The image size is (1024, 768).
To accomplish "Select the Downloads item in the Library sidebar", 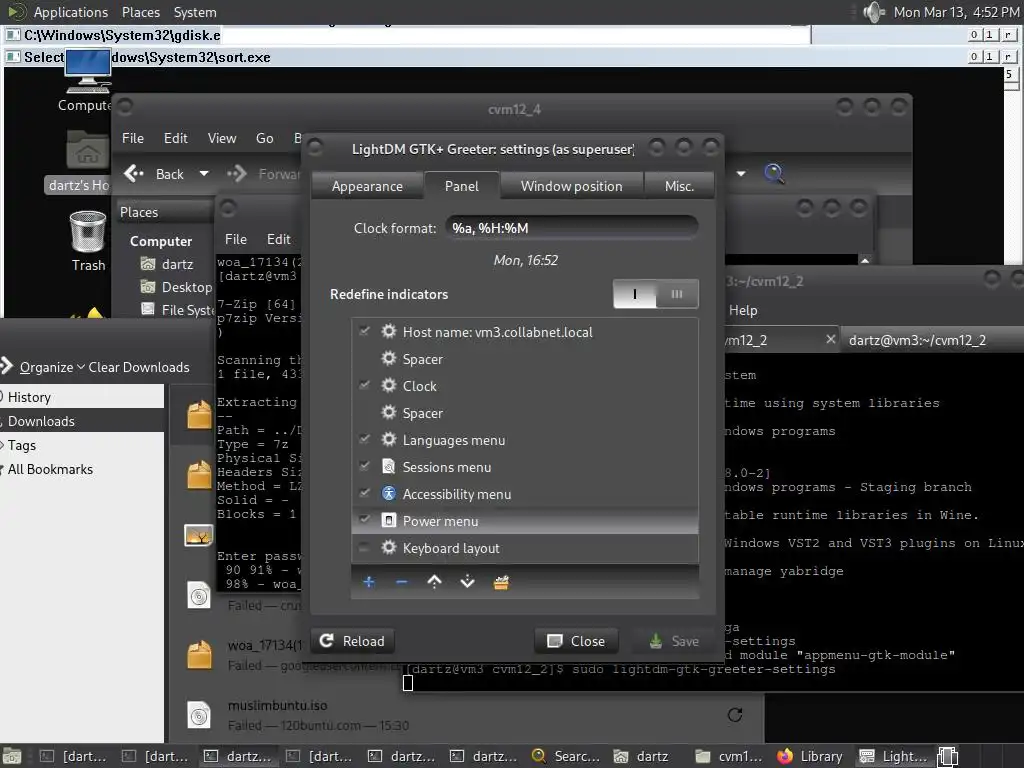I will point(82,421).
